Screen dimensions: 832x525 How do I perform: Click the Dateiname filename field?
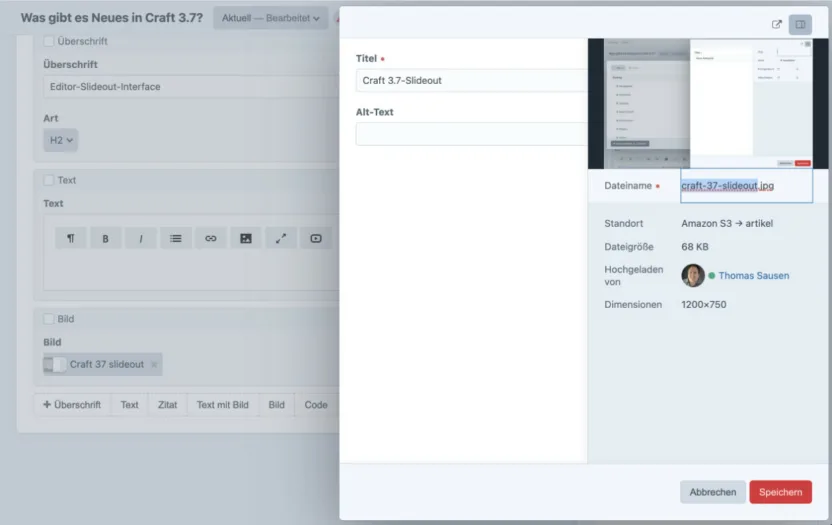coord(746,186)
